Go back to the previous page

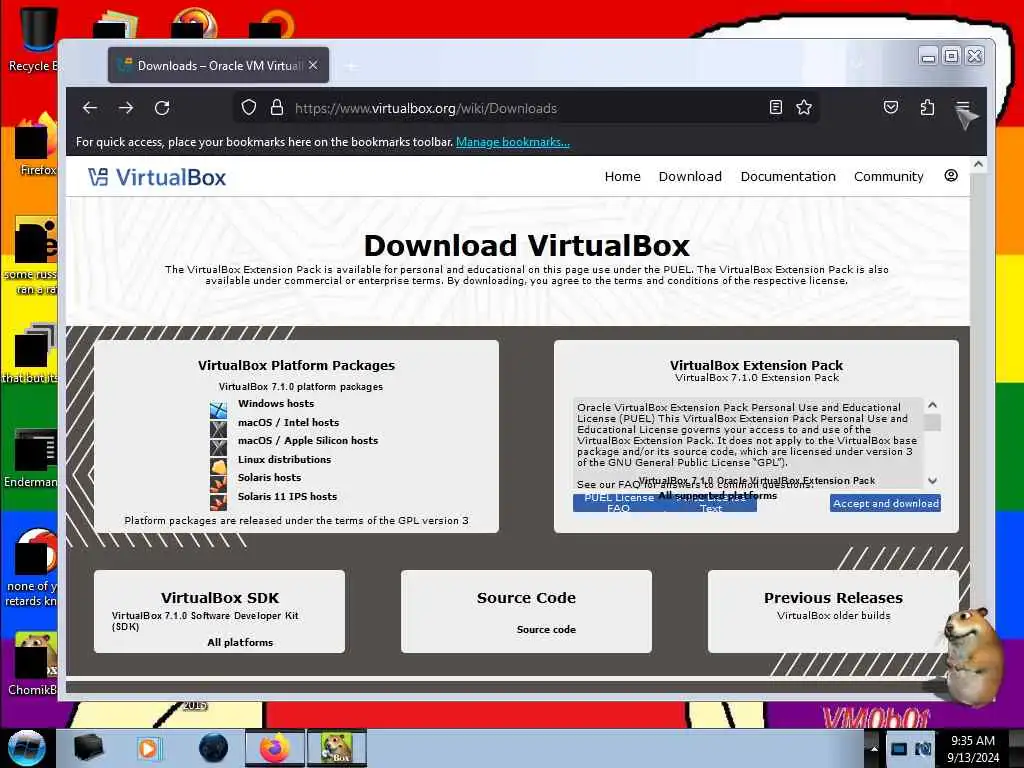point(89,108)
